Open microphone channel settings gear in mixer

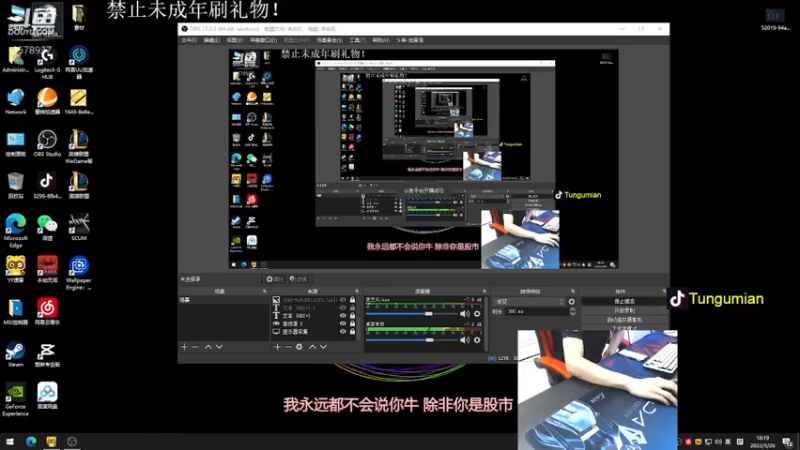(x=477, y=314)
